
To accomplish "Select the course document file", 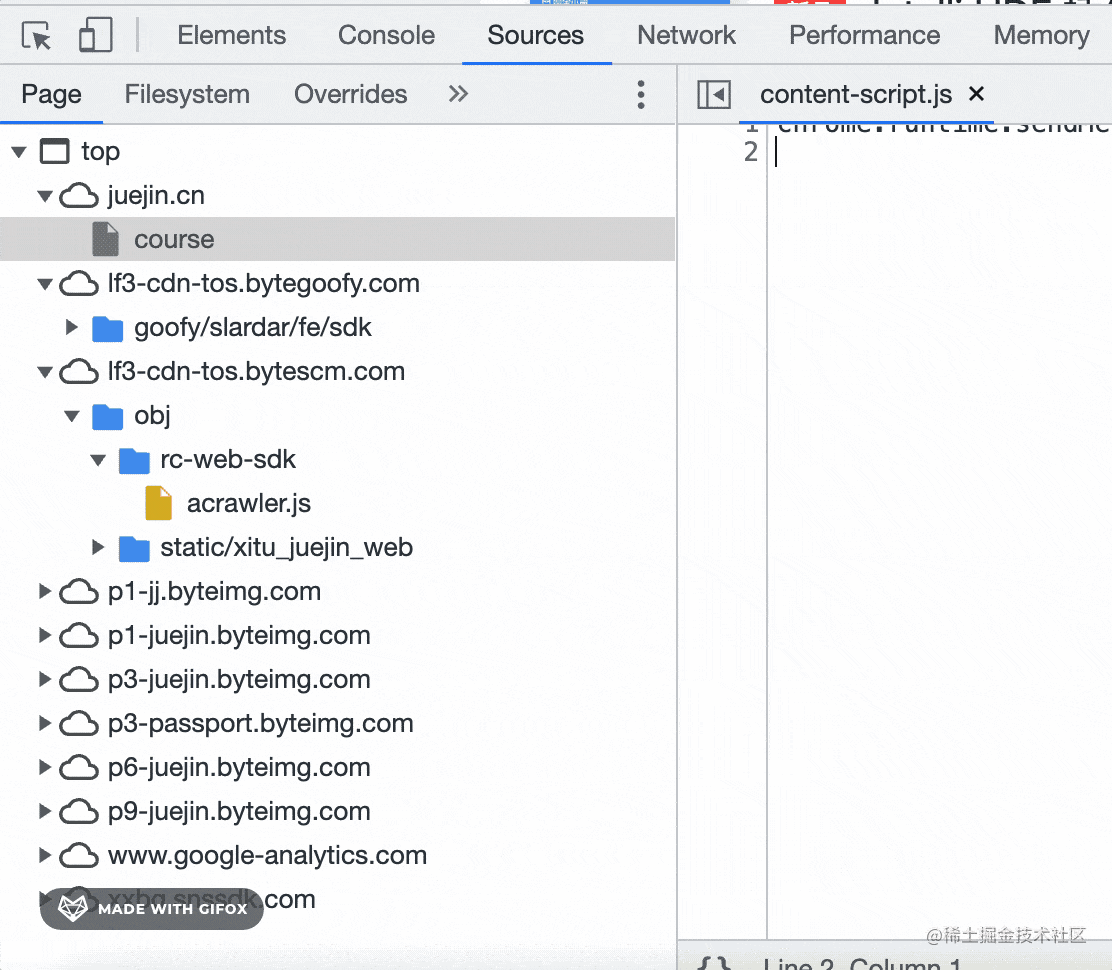I will tap(174, 239).
